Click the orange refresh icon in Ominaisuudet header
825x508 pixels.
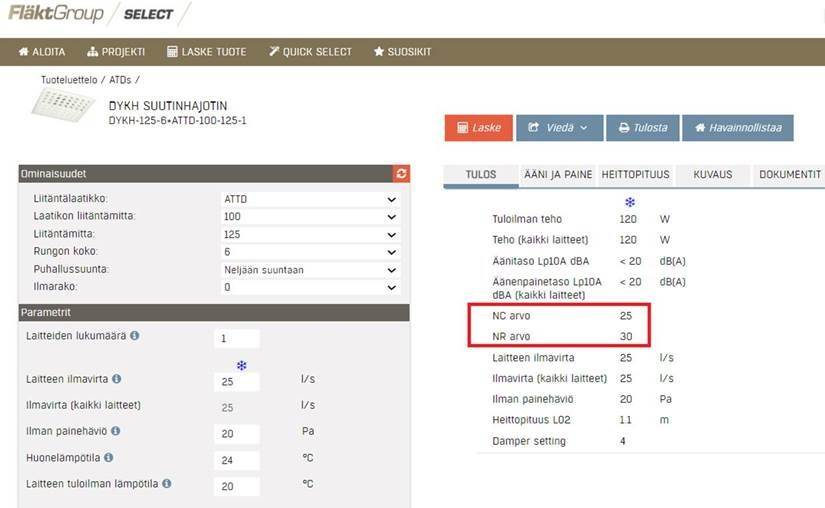[x=402, y=174]
